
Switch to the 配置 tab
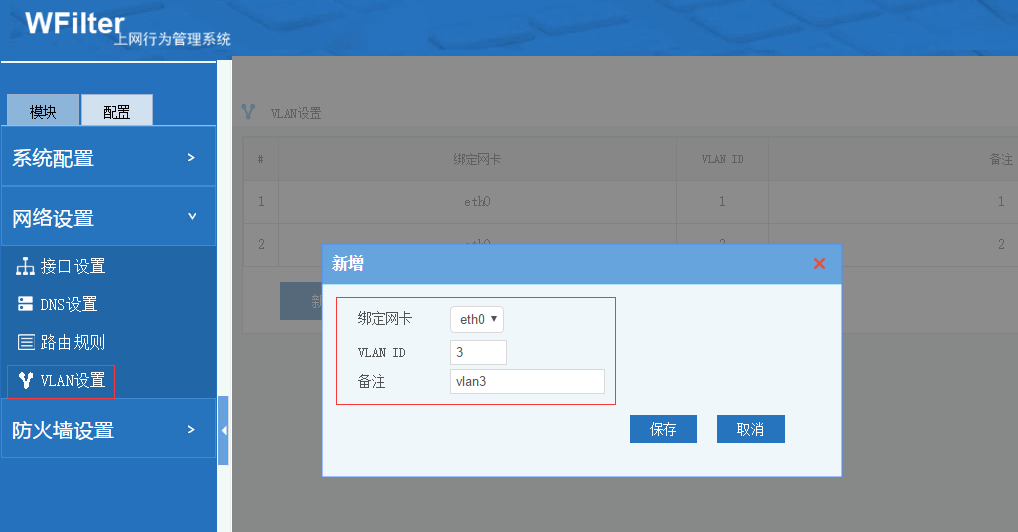tap(117, 111)
